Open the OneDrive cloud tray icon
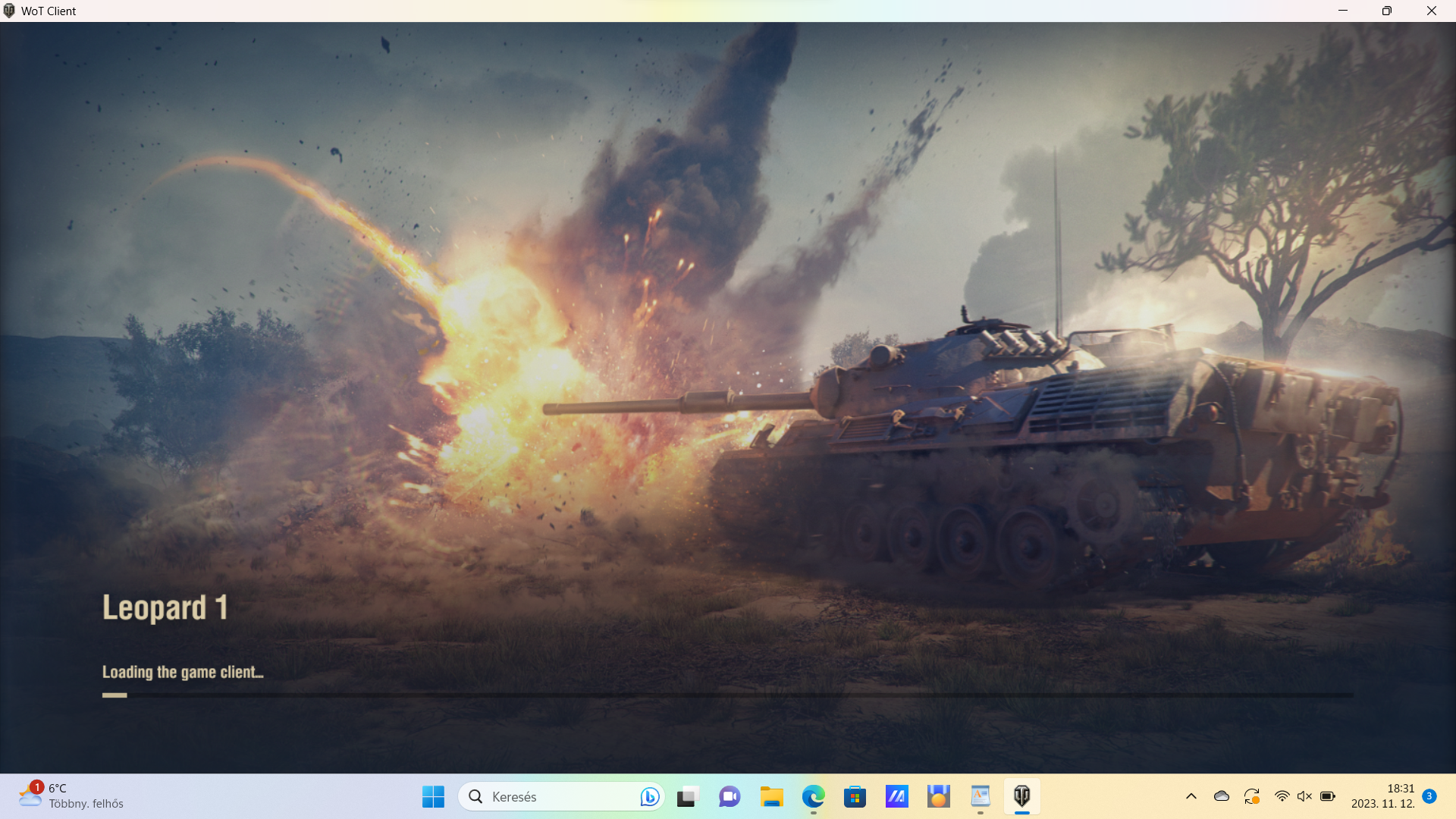Viewport: 1456px width, 819px height. pyautogui.click(x=1222, y=796)
